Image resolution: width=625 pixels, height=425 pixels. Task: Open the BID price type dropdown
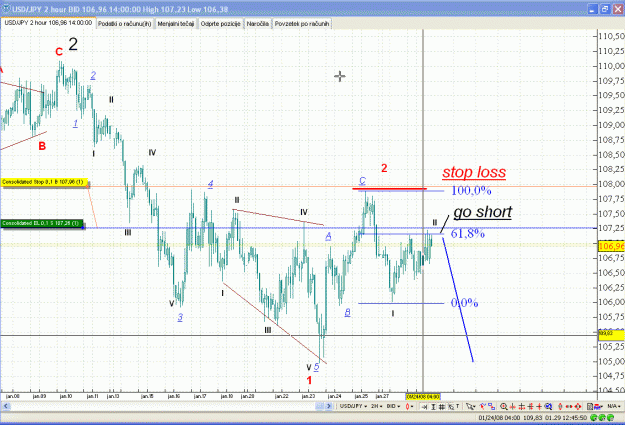click(x=393, y=406)
